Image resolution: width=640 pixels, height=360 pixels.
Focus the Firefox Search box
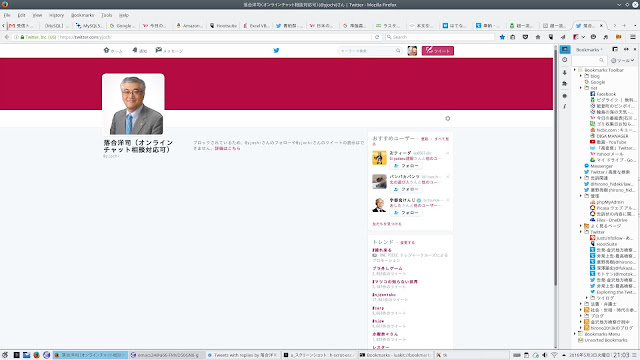(x=440, y=37)
